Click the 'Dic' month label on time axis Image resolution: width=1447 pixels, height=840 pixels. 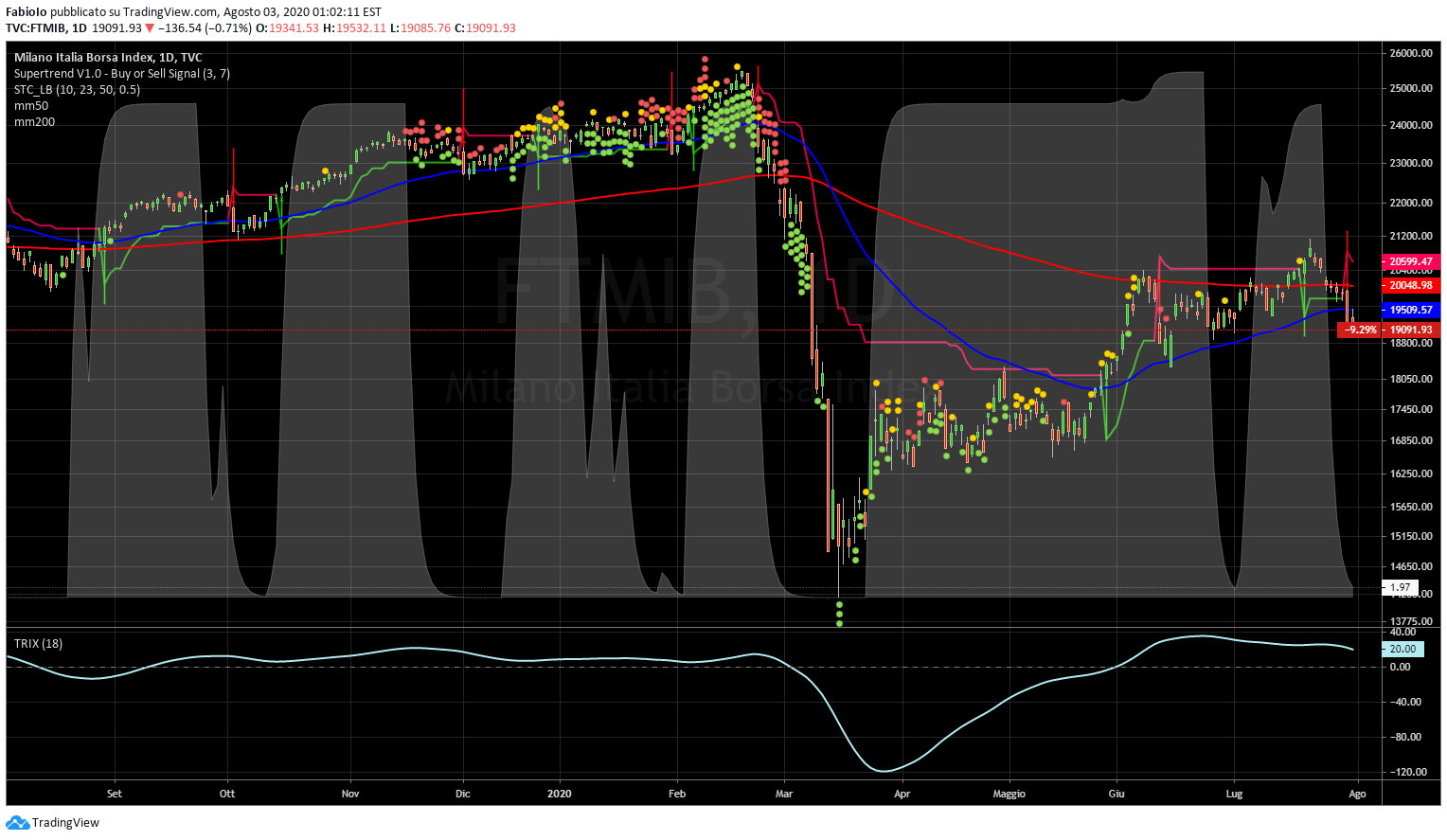pos(463,794)
